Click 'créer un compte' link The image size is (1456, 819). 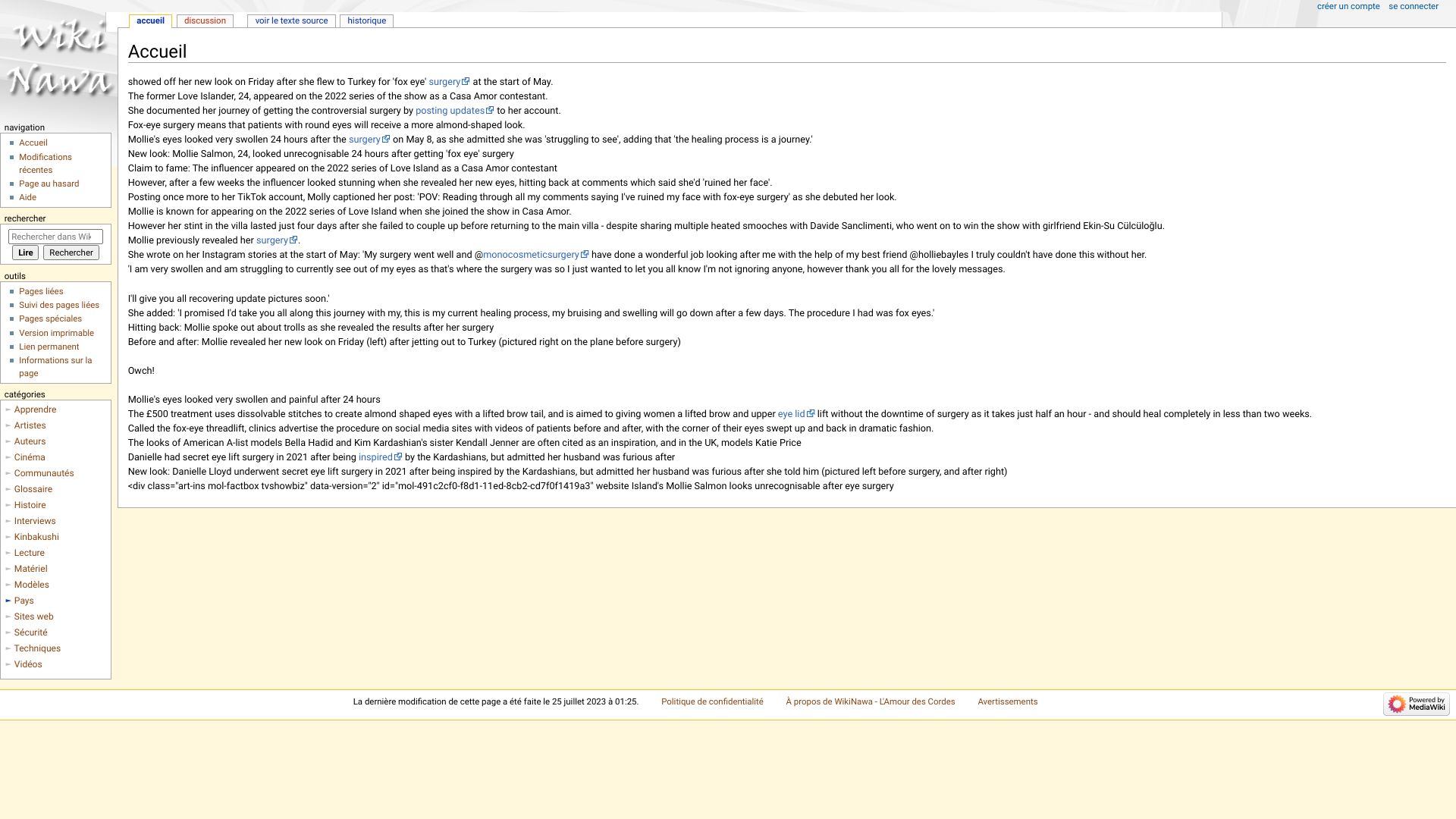coord(1348,6)
